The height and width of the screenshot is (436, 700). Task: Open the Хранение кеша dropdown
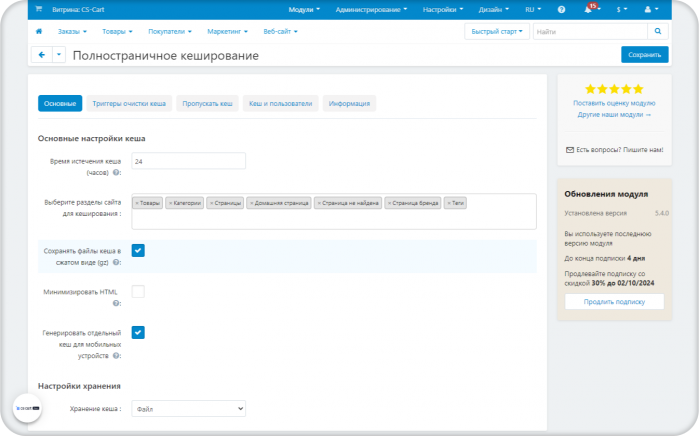point(188,408)
